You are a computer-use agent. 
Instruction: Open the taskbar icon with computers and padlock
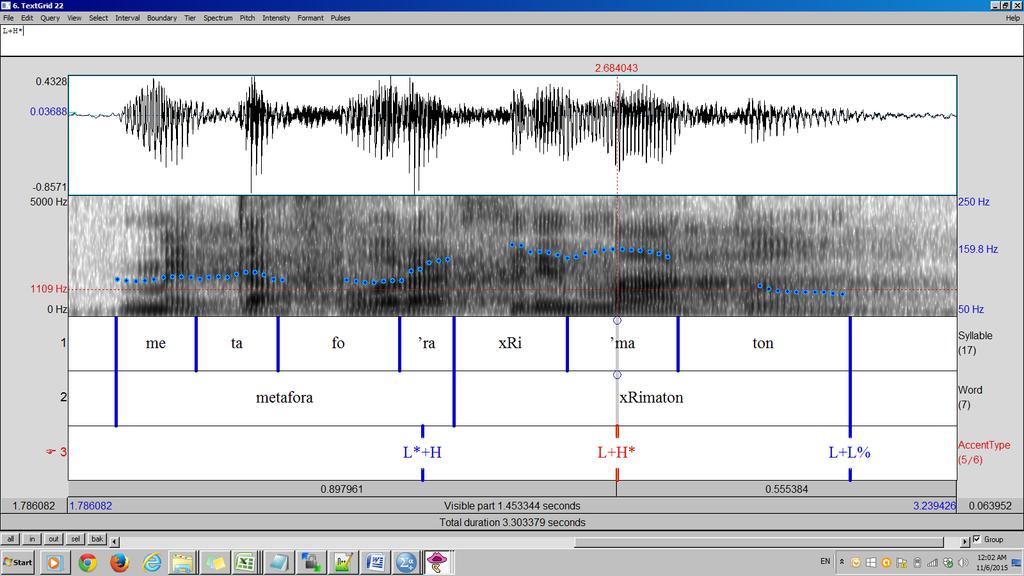click(311, 562)
